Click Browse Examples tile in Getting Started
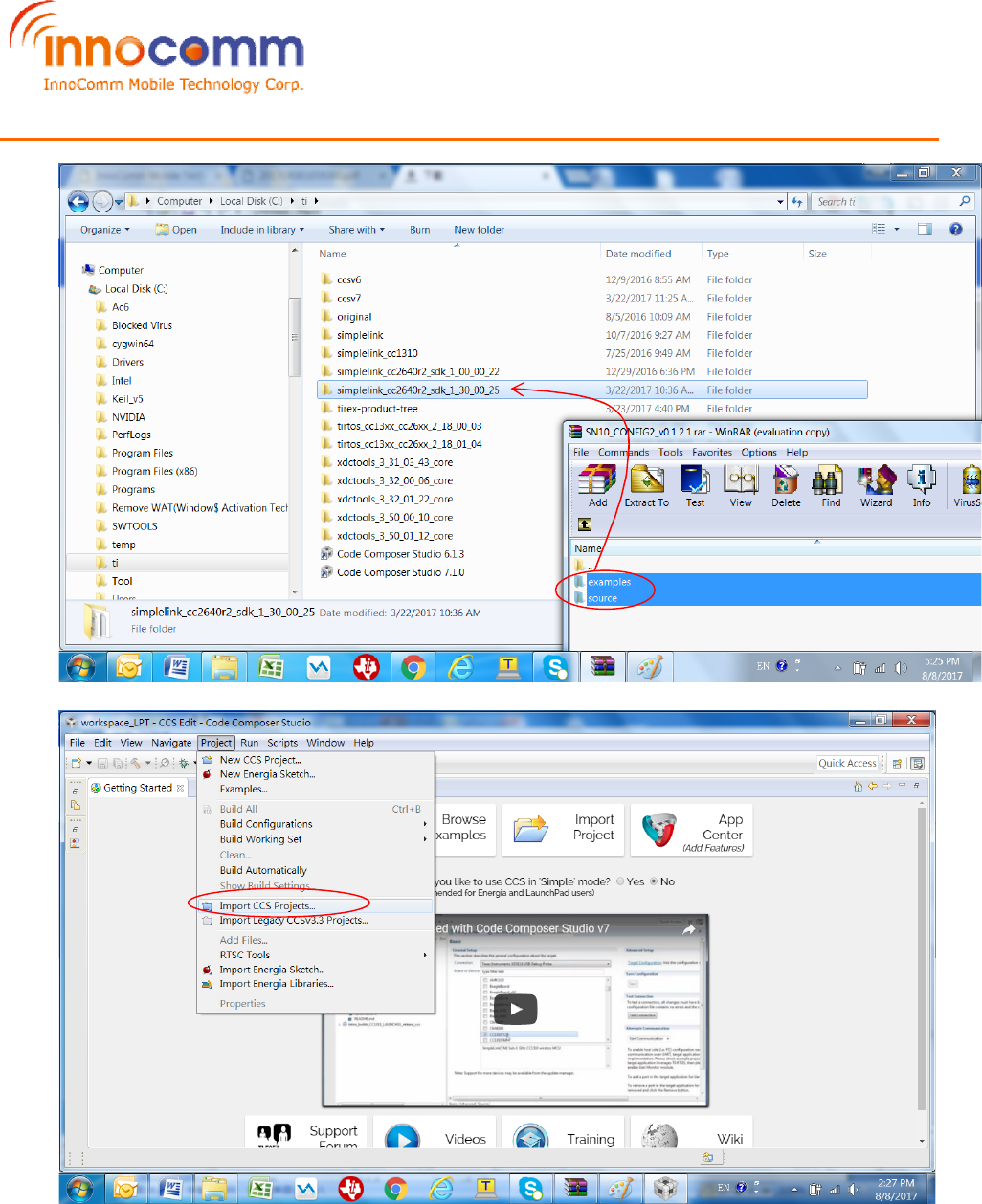 click(463, 828)
